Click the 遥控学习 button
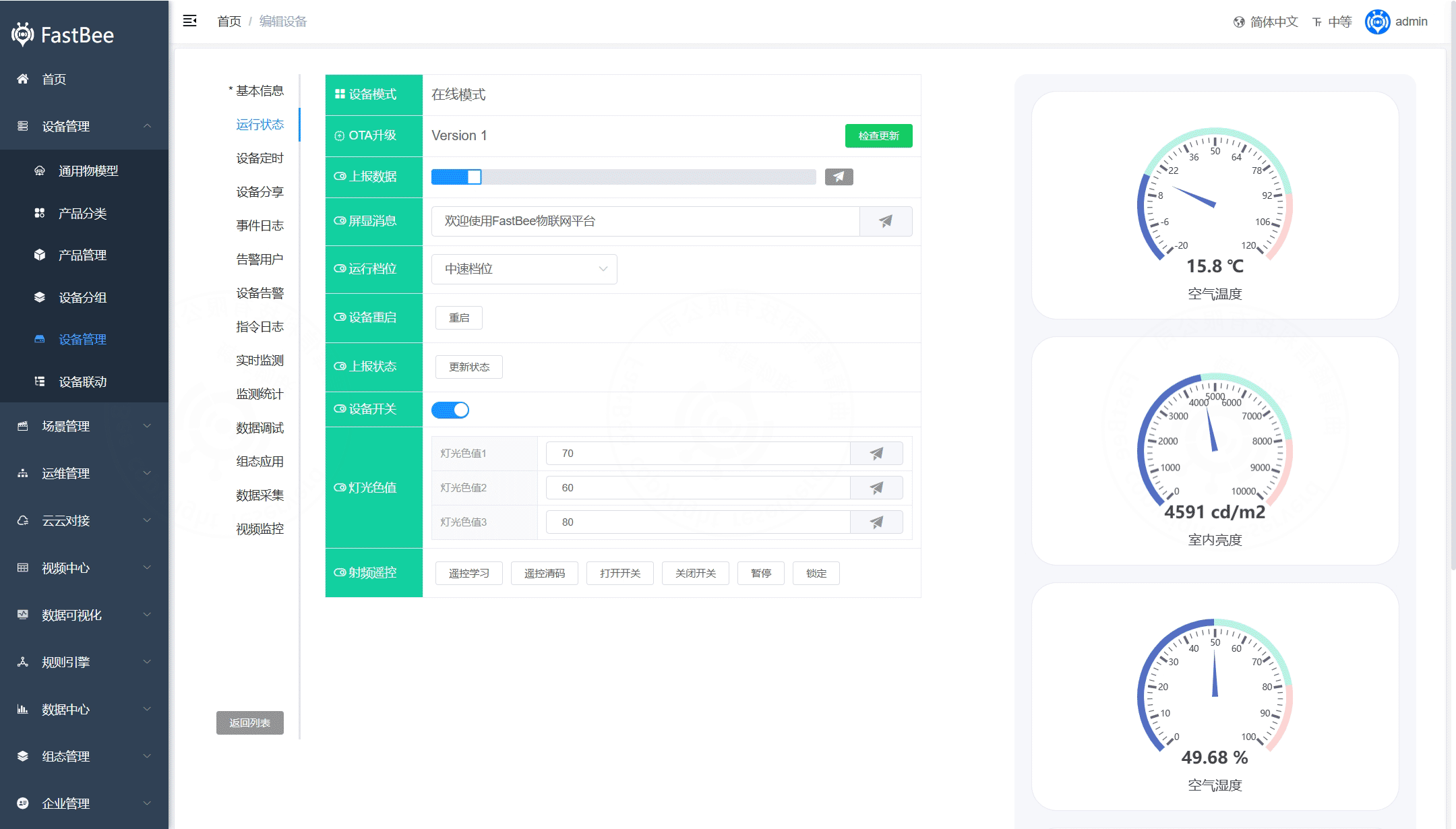This screenshot has width=1456, height=829. tap(469, 573)
